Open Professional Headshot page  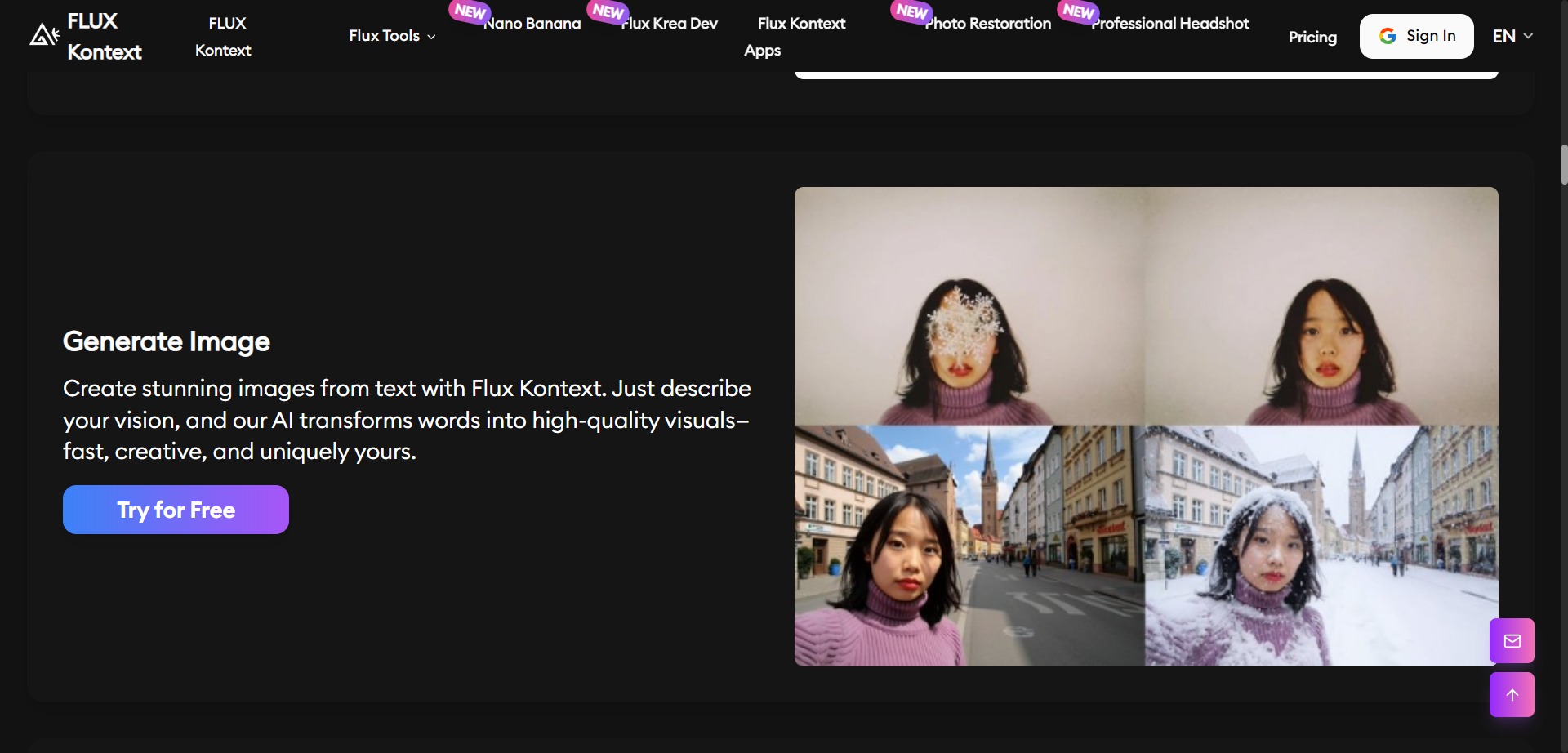click(x=1170, y=24)
